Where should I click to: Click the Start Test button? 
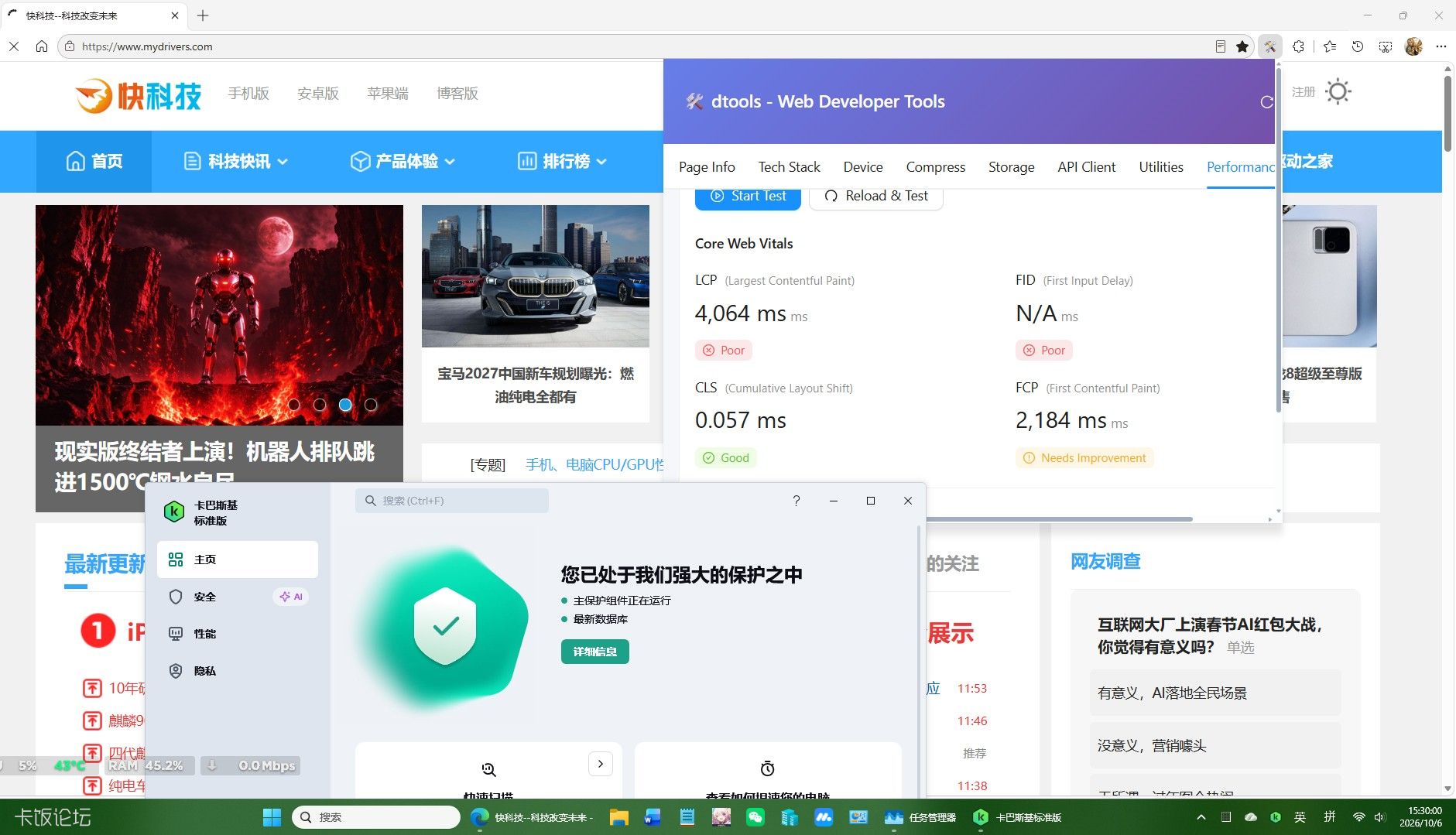(748, 197)
